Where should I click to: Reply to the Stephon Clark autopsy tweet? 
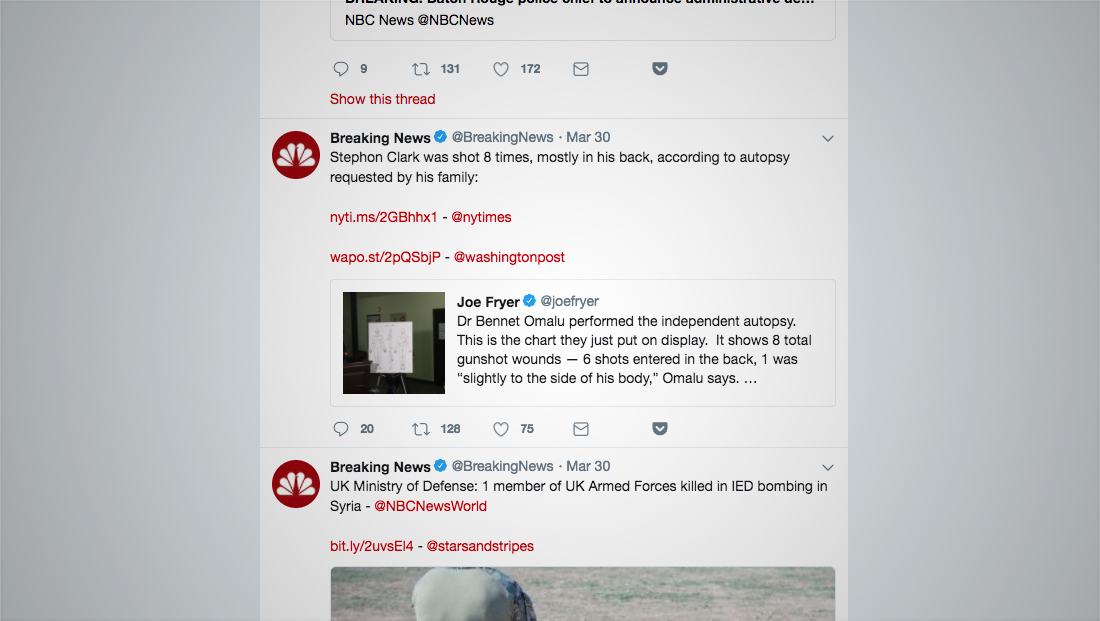(340, 428)
